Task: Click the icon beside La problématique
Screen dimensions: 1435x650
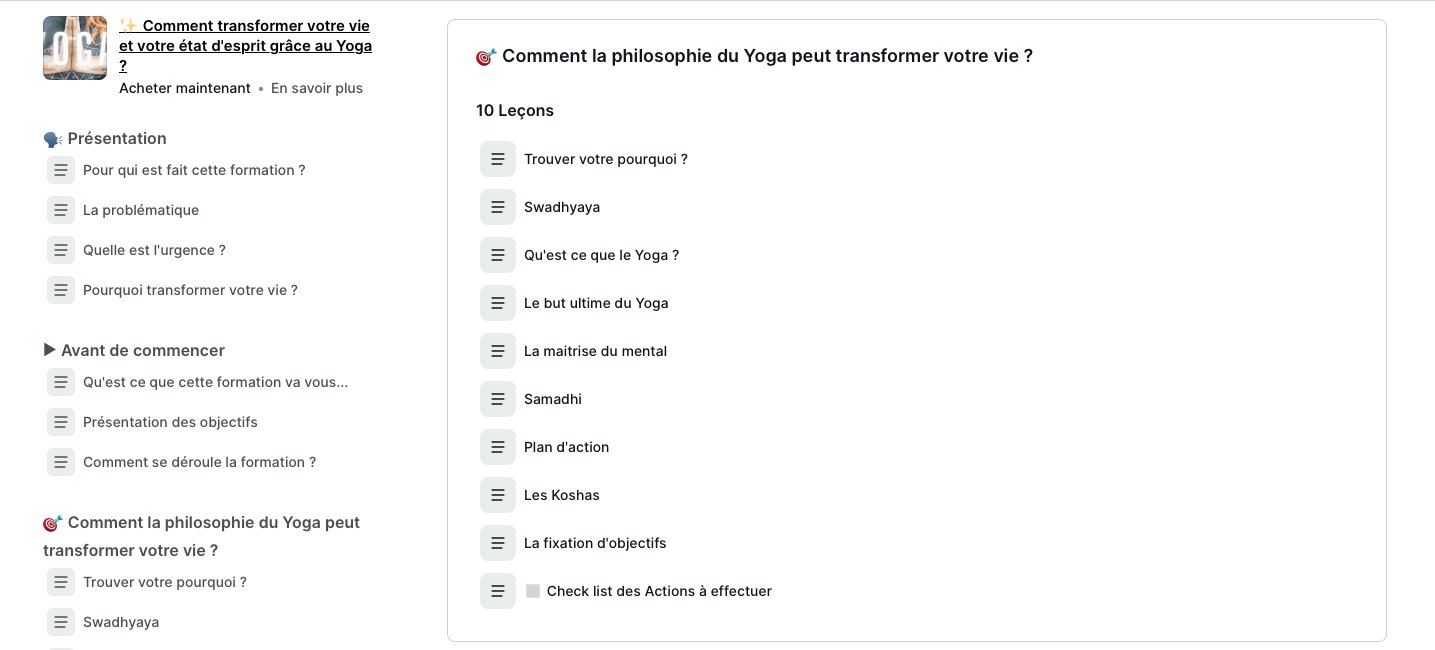Action: point(61,210)
